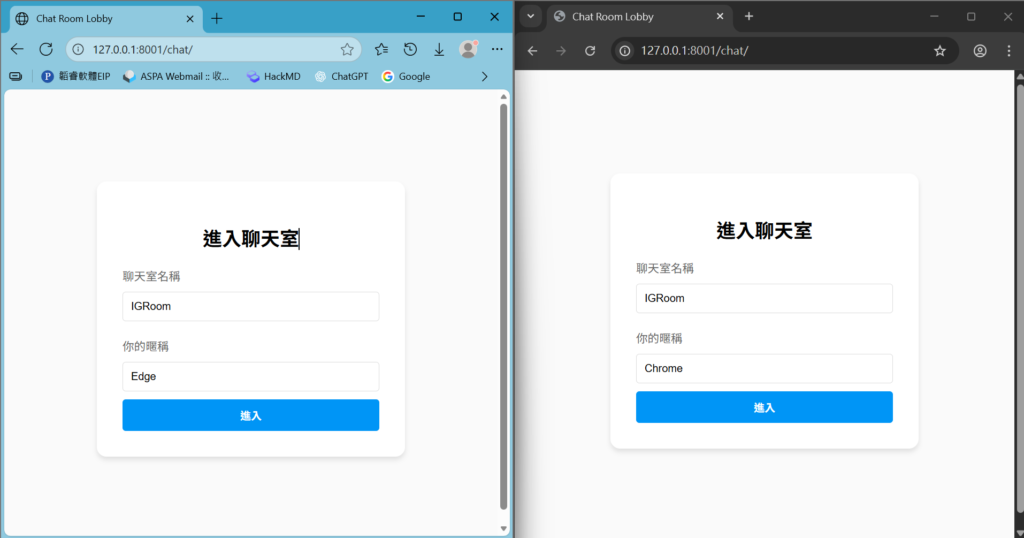Add page to favorites with Edge's star icon
The height and width of the screenshot is (538, 1024).
[x=347, y=49]
